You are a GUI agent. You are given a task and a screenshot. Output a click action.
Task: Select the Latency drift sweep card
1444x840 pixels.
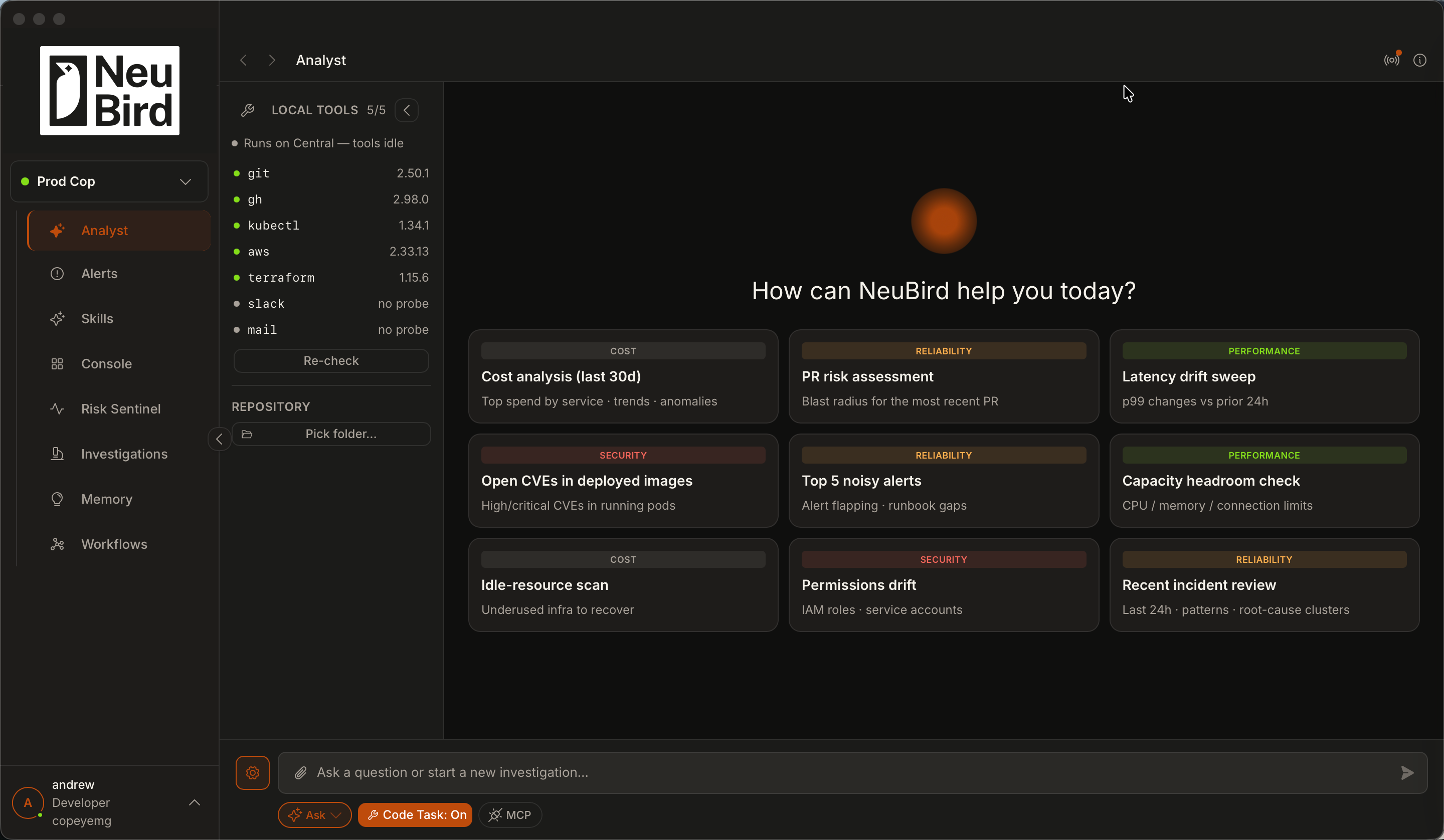click(x=1264, y=376)
